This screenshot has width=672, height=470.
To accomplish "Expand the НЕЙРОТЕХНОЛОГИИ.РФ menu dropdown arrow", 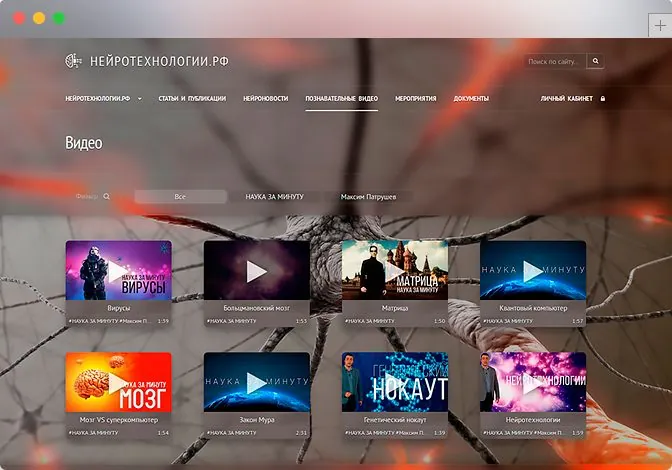I will (139, 99).
